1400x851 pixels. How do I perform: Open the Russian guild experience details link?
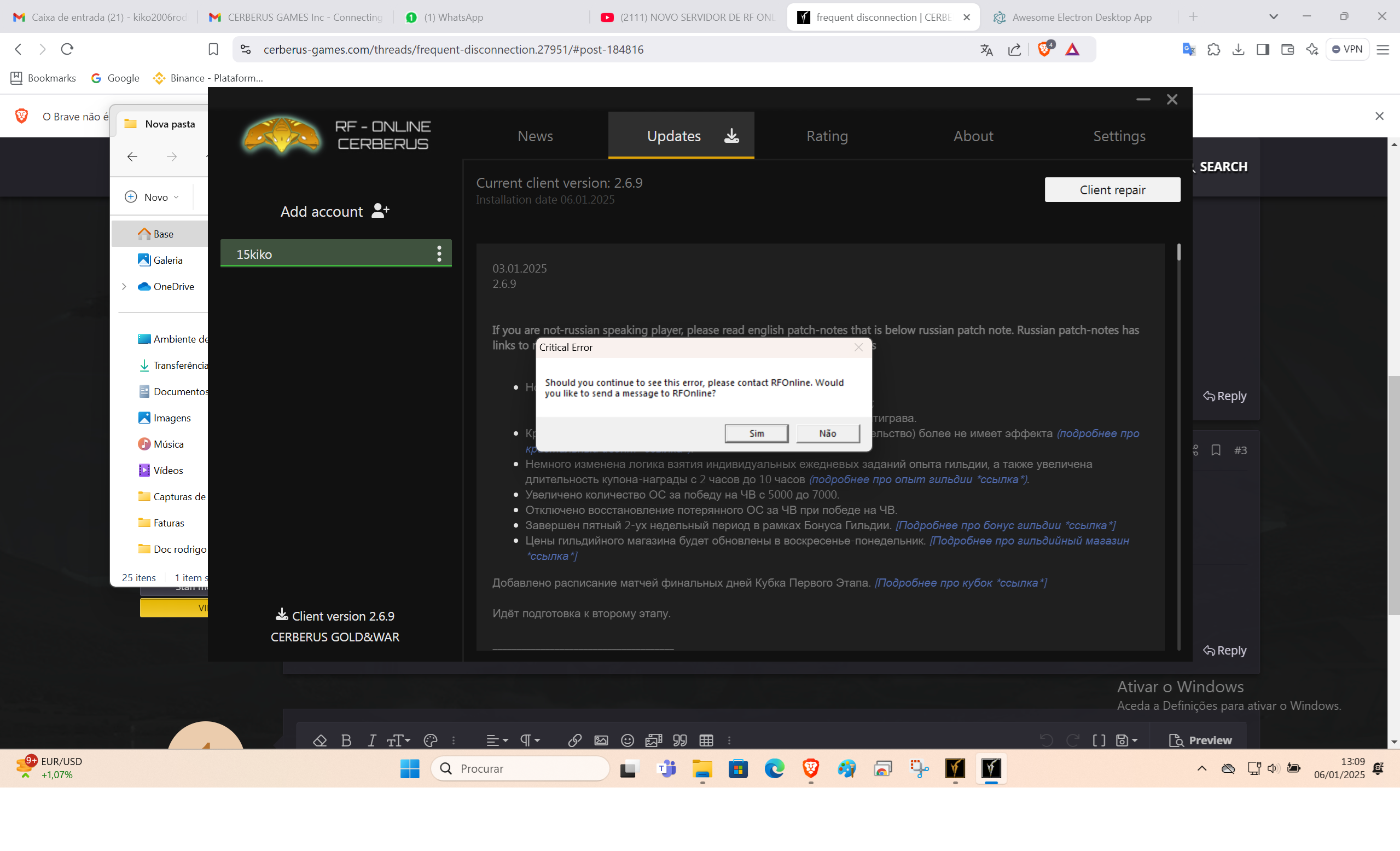918,479
